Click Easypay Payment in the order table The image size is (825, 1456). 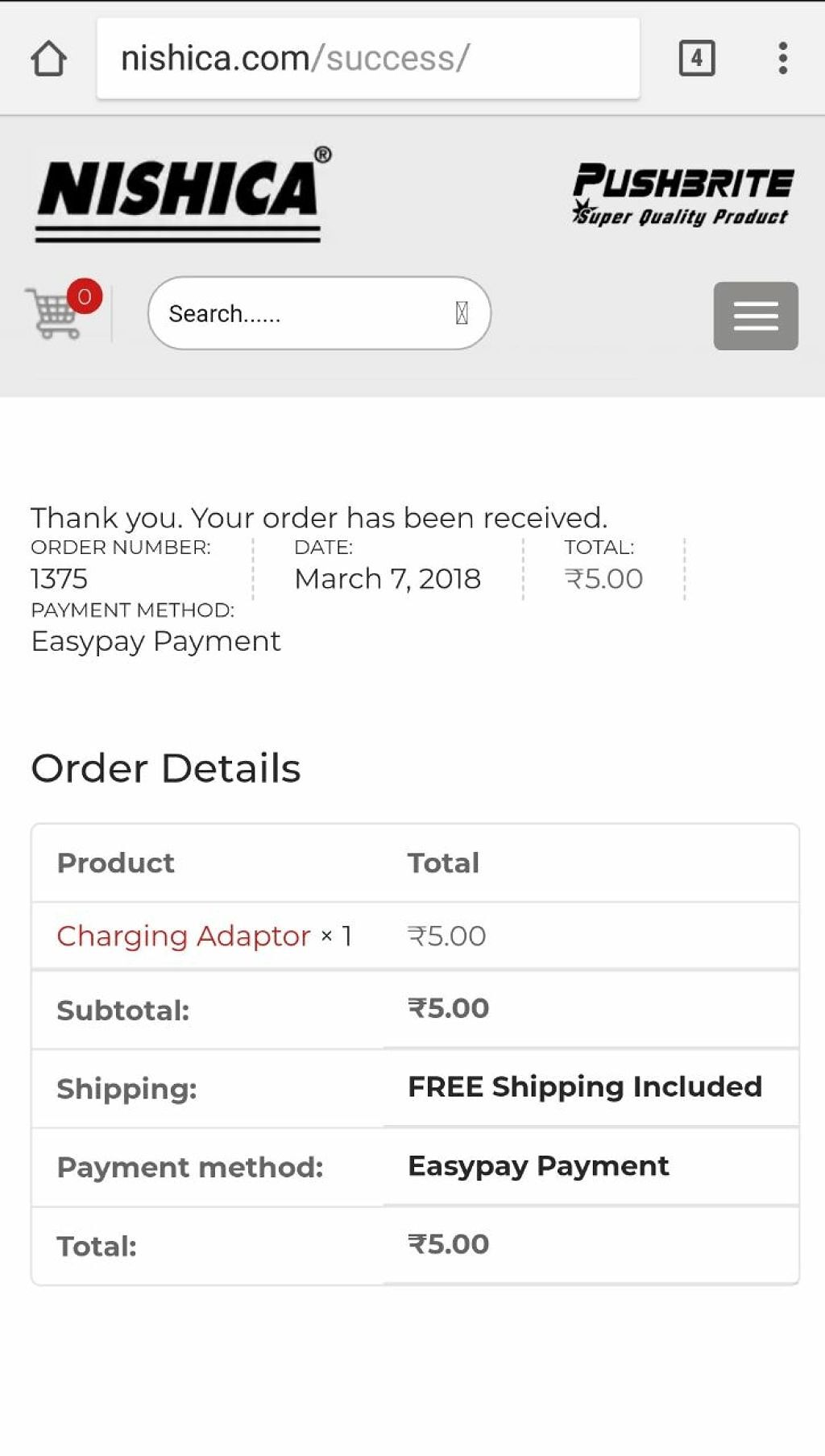coord(538,1166)
